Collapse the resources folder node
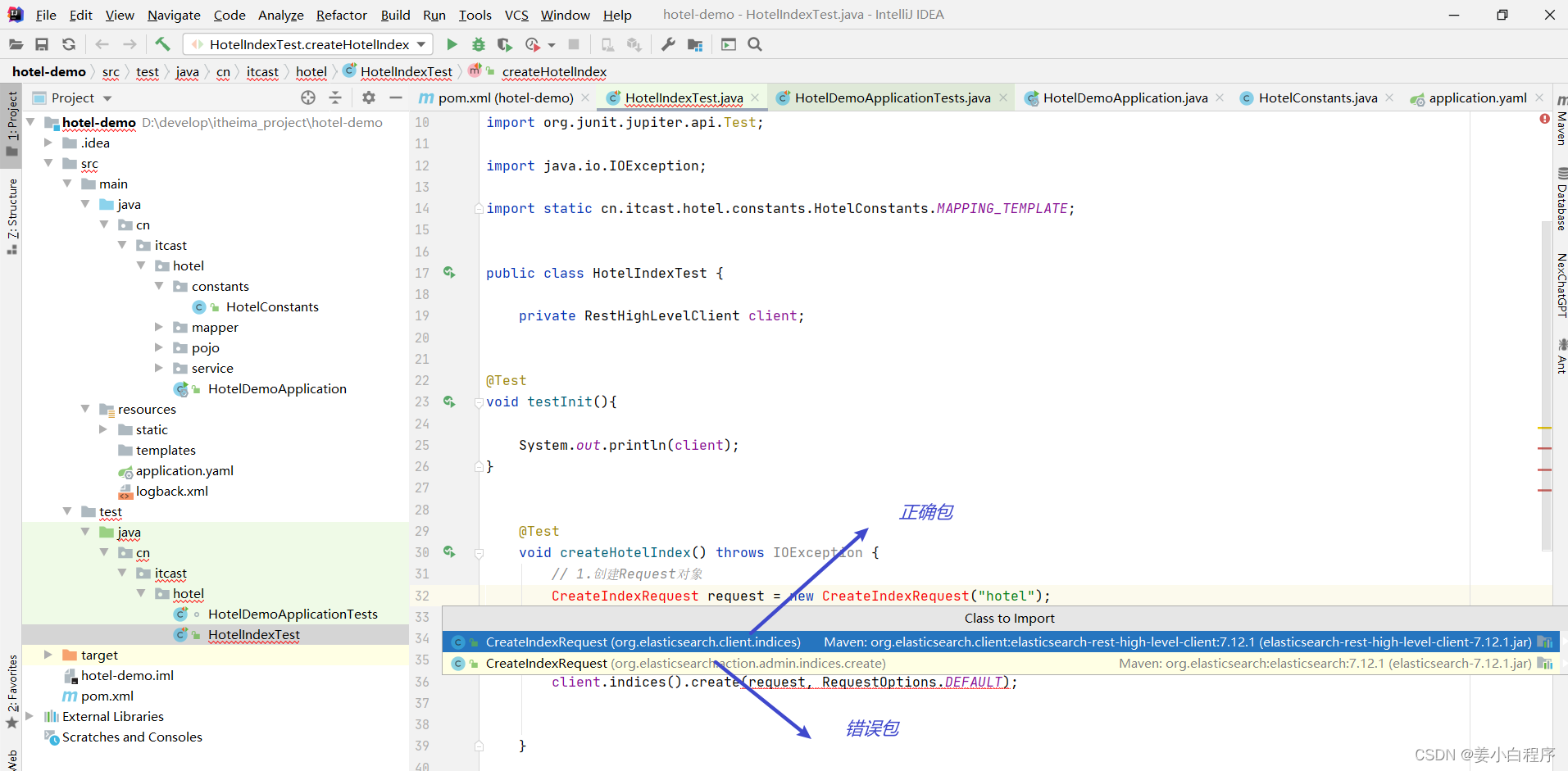 (x=85, y=409)
